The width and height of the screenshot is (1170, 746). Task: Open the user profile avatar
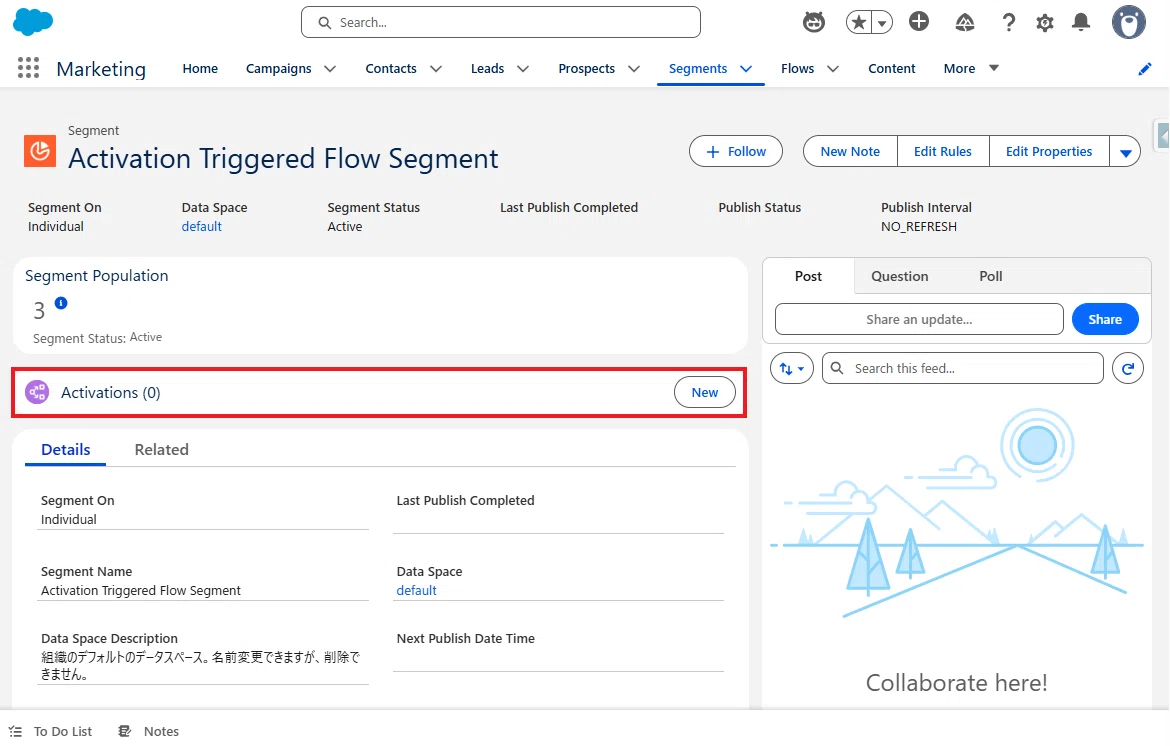click(1128, 22)
